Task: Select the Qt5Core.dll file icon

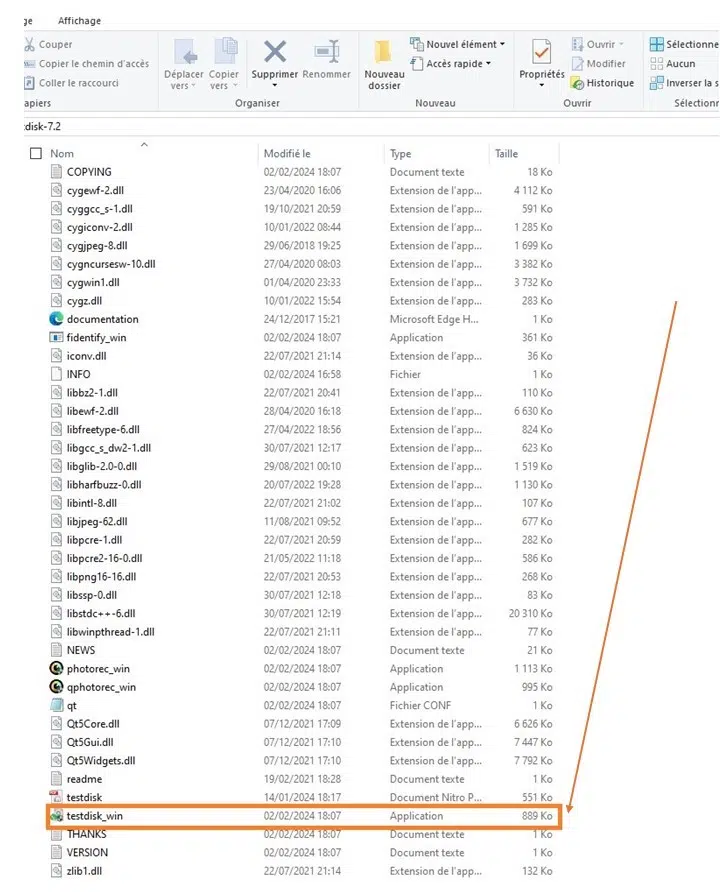Action: [x=56, y=724]
